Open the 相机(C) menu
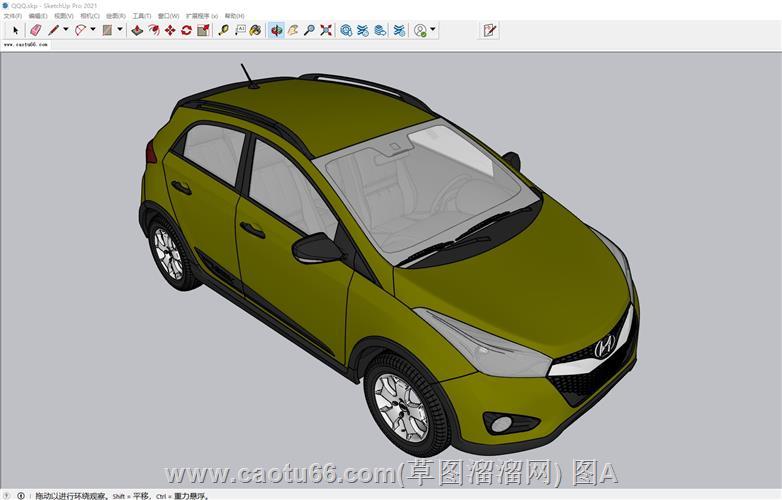This screenshot has width=782, height=500. 90,16
